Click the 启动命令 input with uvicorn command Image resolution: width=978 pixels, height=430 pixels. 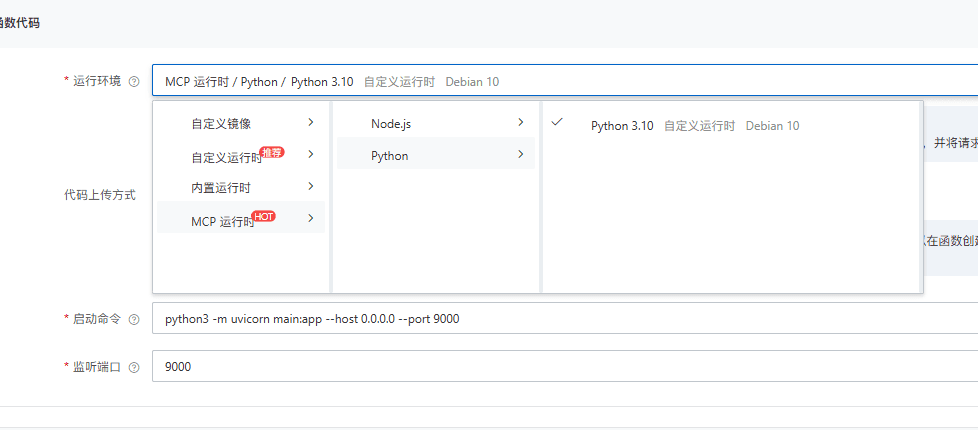pos(565,319)
